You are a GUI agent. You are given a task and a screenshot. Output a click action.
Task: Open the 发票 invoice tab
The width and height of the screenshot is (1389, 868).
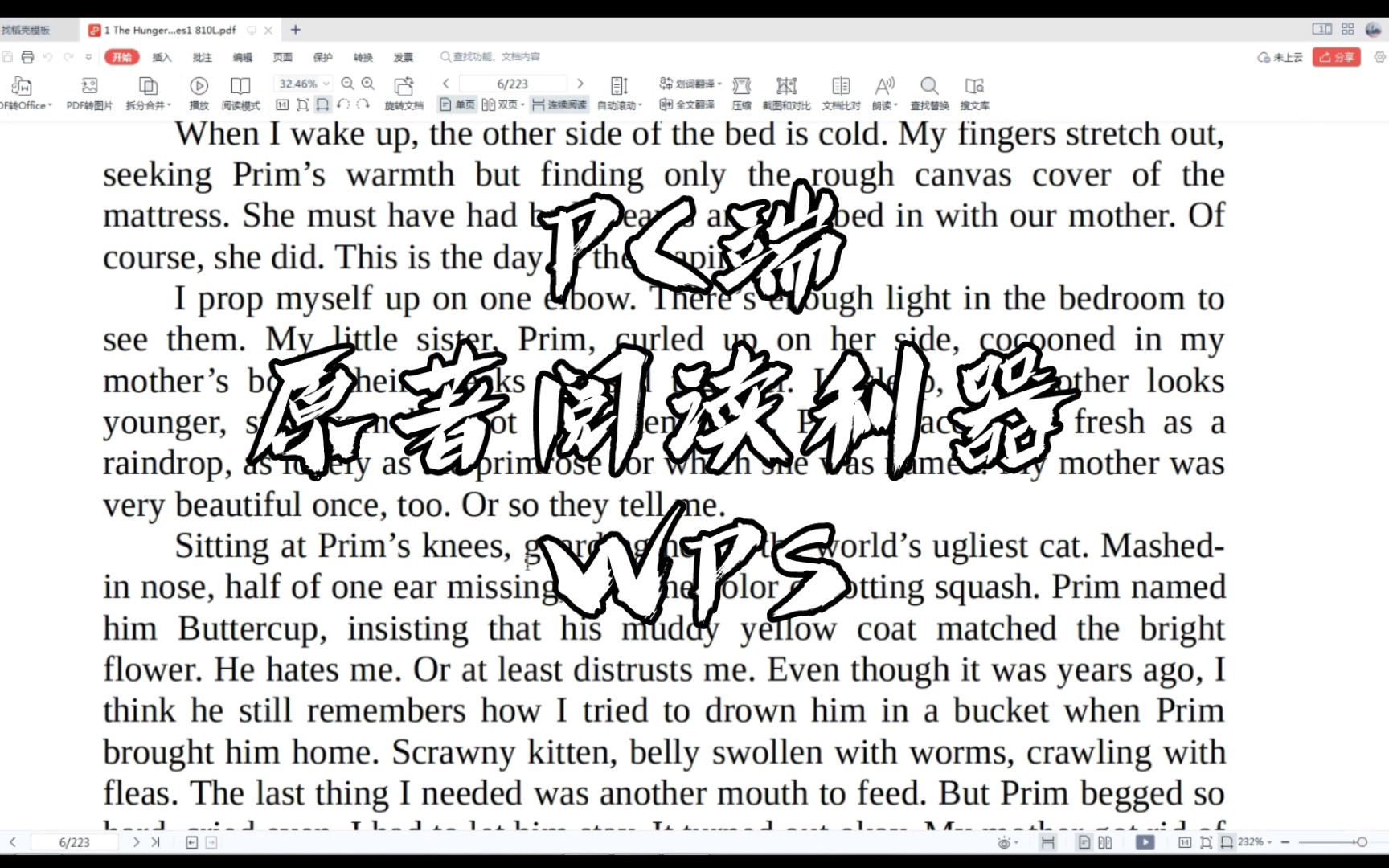pyautogui.click(x=403, y=57)
